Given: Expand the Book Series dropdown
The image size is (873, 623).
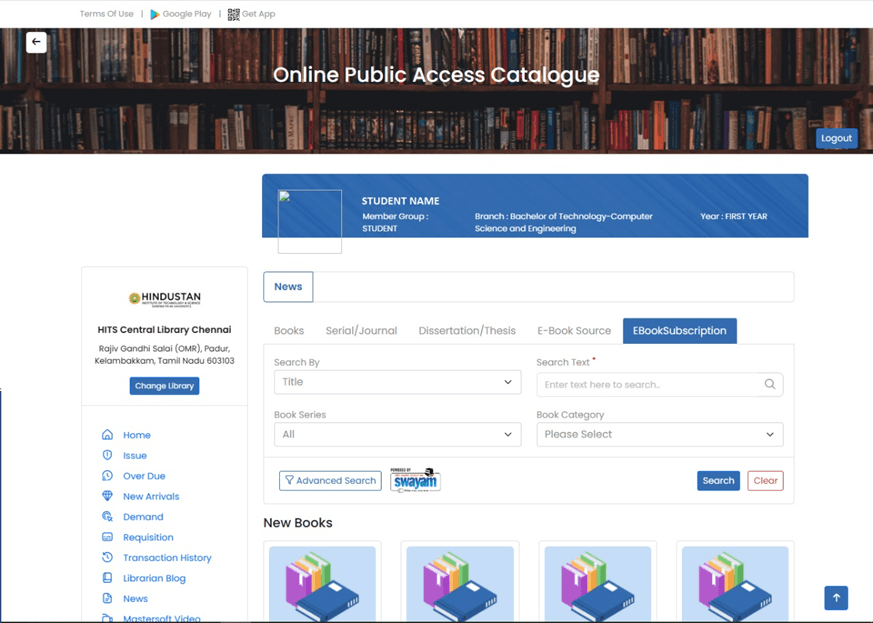Looking at the screenshot, I should tap(397, 434).
